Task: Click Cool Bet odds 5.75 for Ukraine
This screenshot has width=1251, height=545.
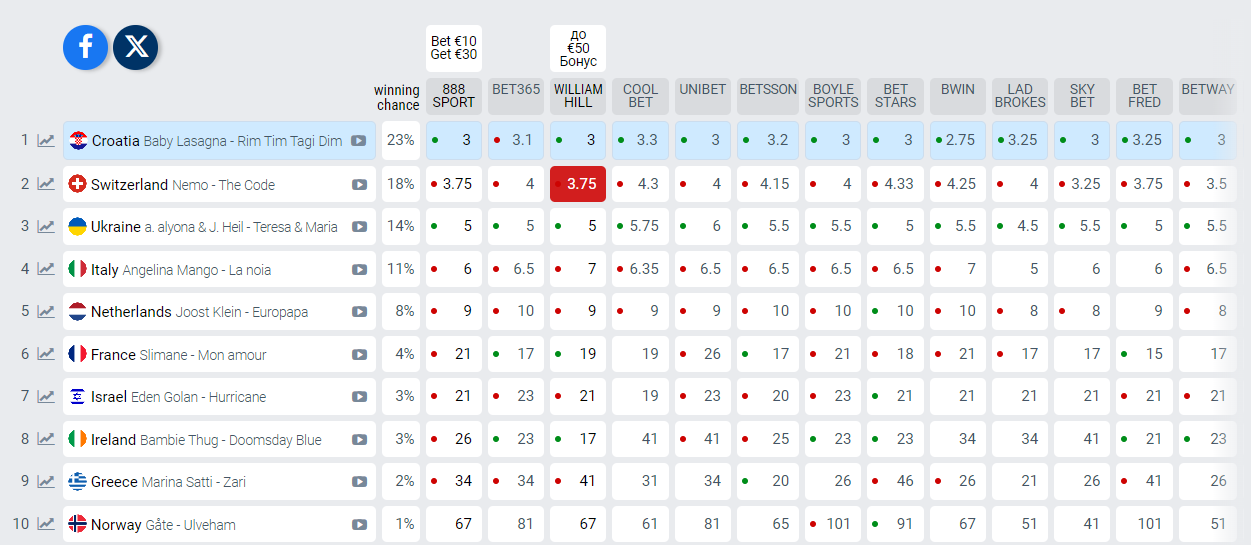Action: [641, 227]
